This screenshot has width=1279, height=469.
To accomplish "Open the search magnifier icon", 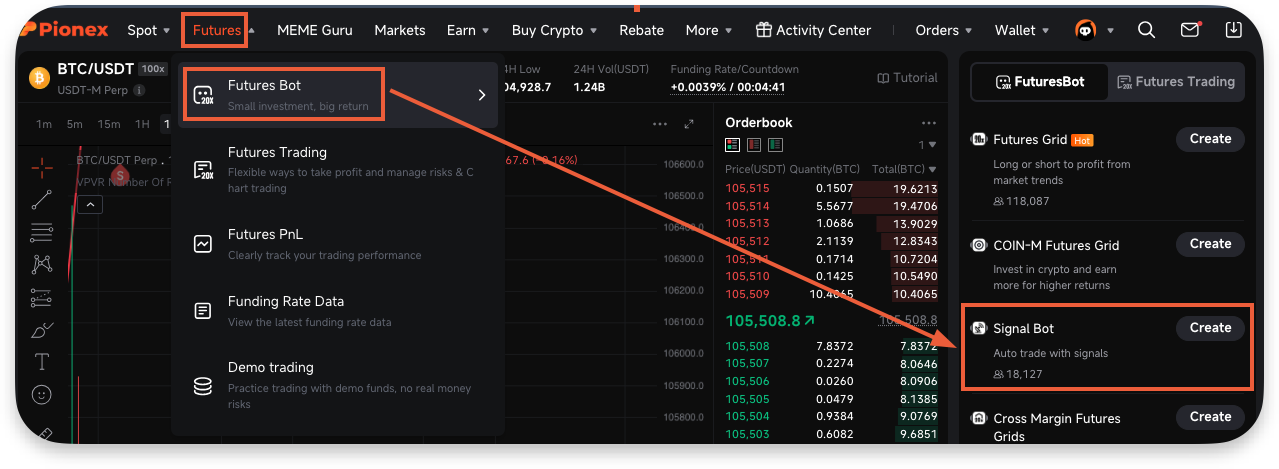I will (1147, 30).
